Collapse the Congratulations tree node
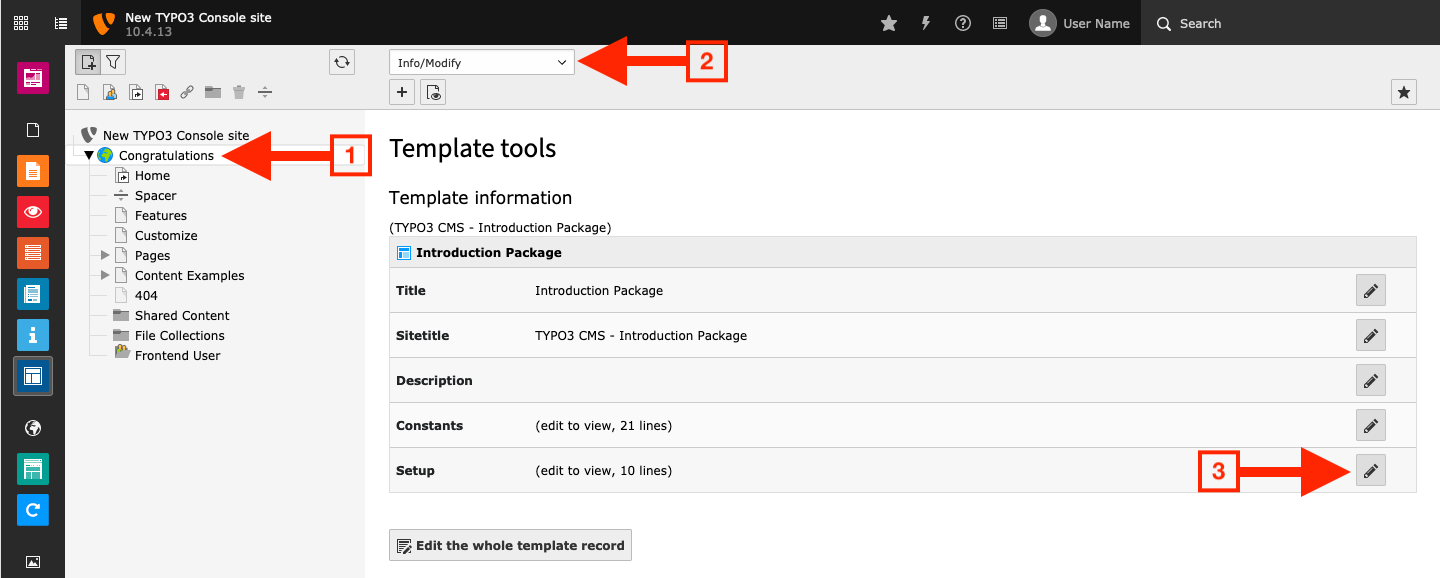The width and height of the screenshot is (1440, 578). click(x=89, y=155)
